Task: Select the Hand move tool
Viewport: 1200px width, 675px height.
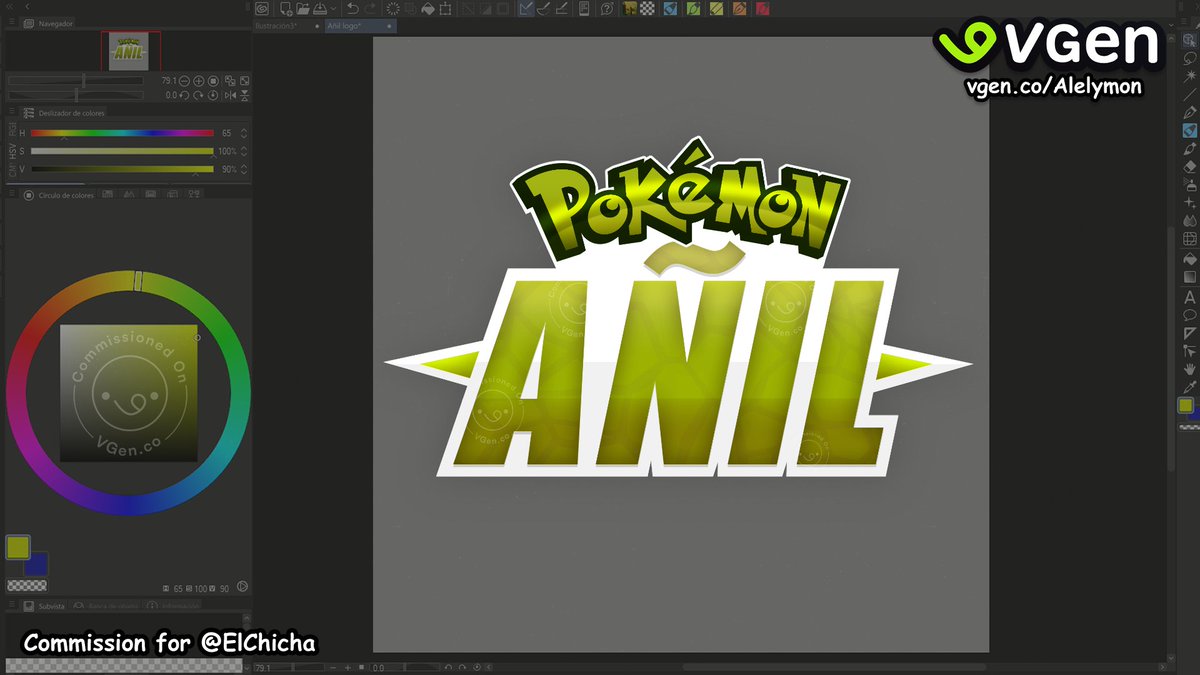Action: pyautogui.click(x=1190, y=369)
